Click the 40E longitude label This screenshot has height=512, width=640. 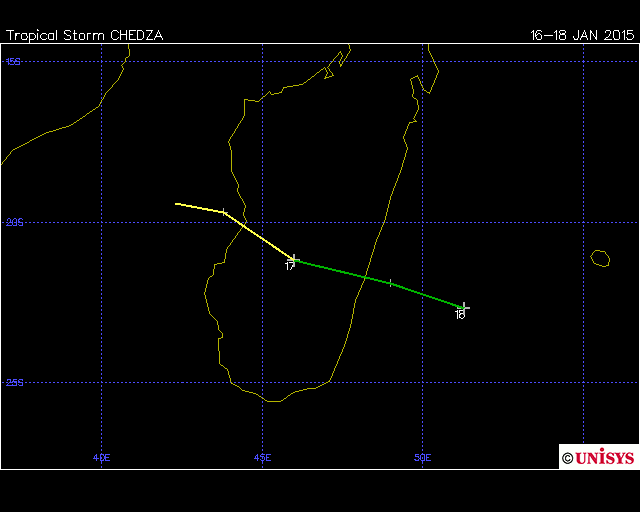(x=101, y=457)
